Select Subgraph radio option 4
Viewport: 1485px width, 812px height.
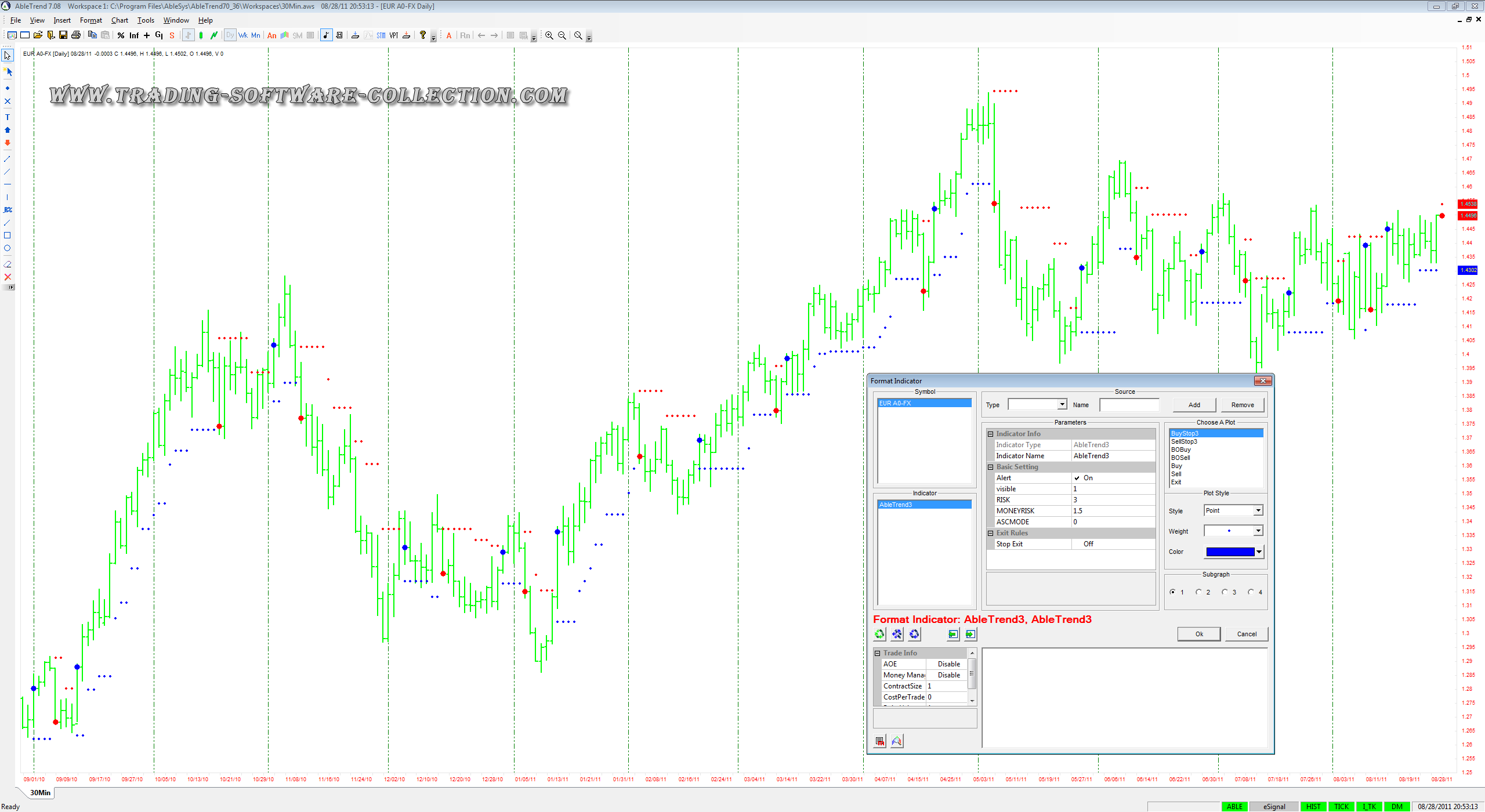(1251, 592)
